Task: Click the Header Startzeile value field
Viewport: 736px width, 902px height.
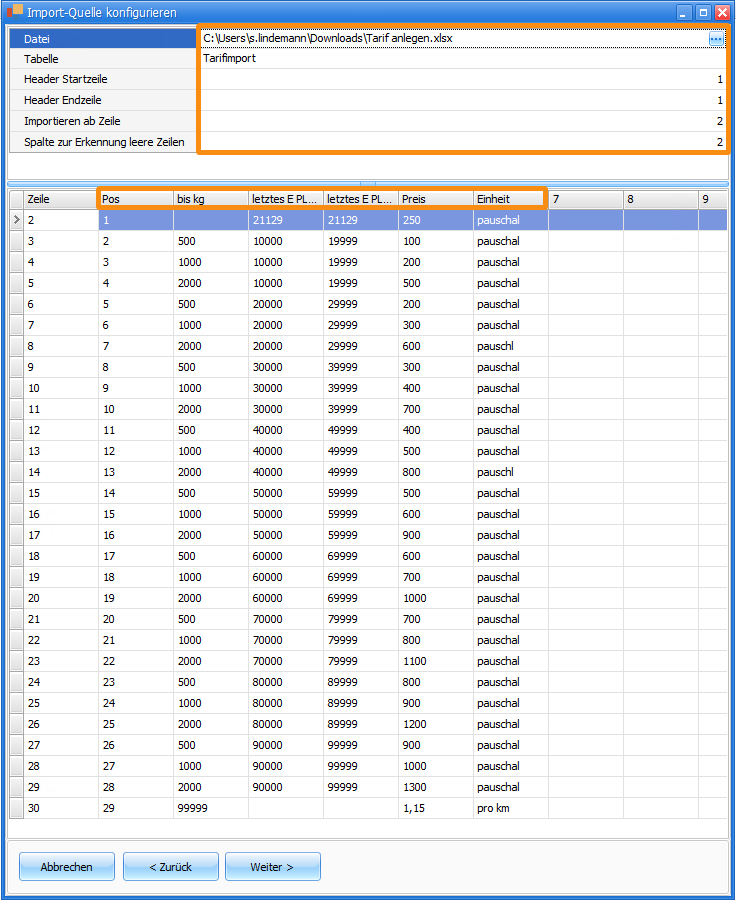Action: pyautogui.click(x=462, y=80)
